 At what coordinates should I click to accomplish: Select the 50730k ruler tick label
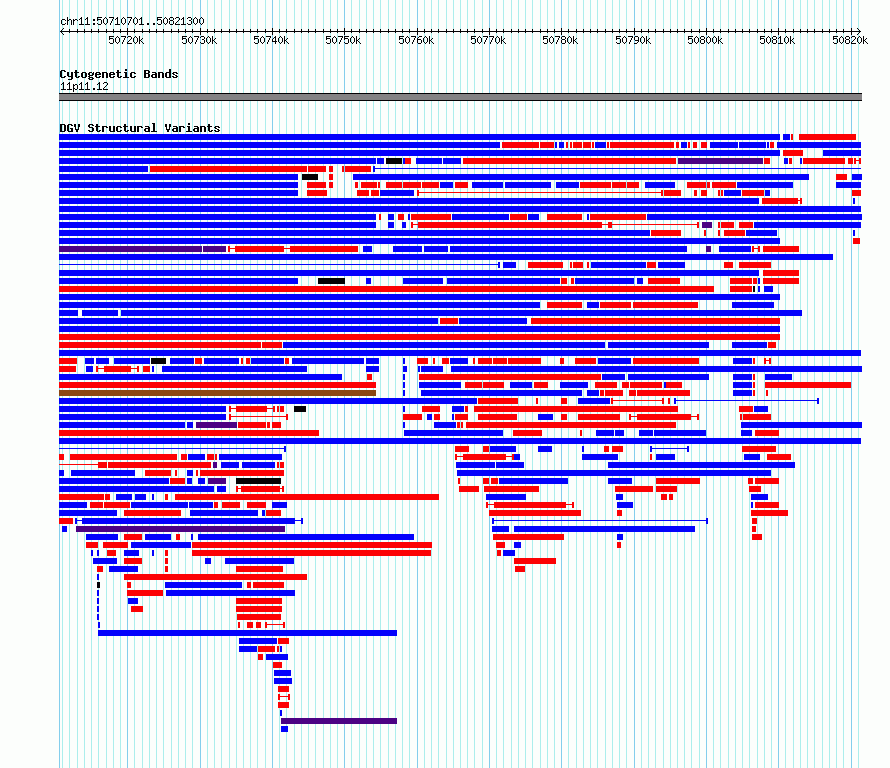(x=199, y=40)
